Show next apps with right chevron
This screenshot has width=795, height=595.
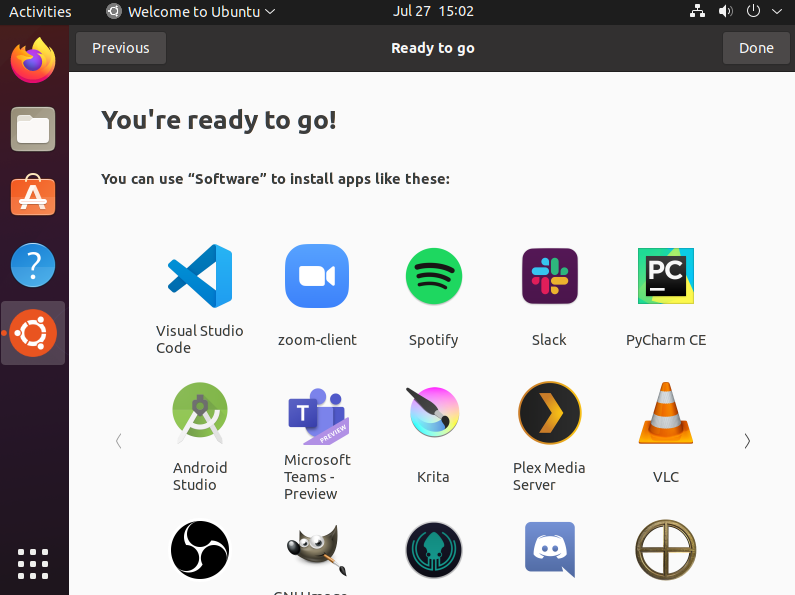[x=747, y=441]
